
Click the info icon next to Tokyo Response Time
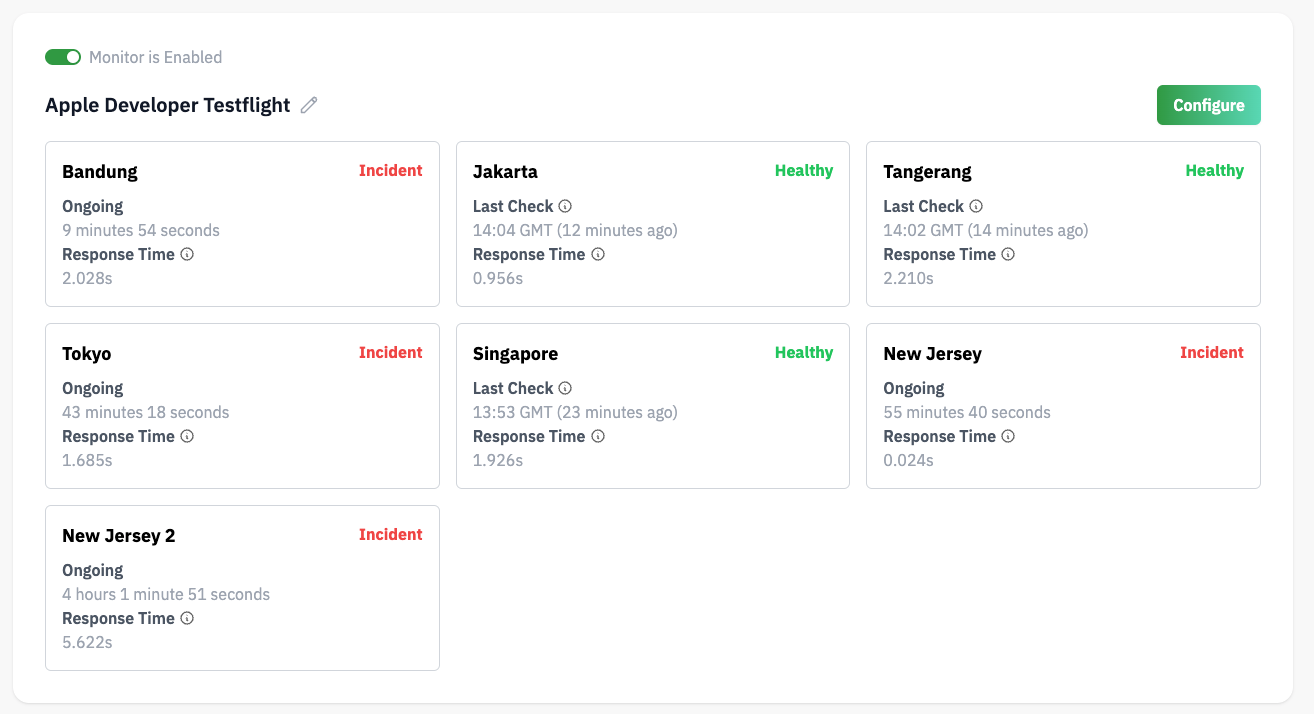[x=187, y=436]
